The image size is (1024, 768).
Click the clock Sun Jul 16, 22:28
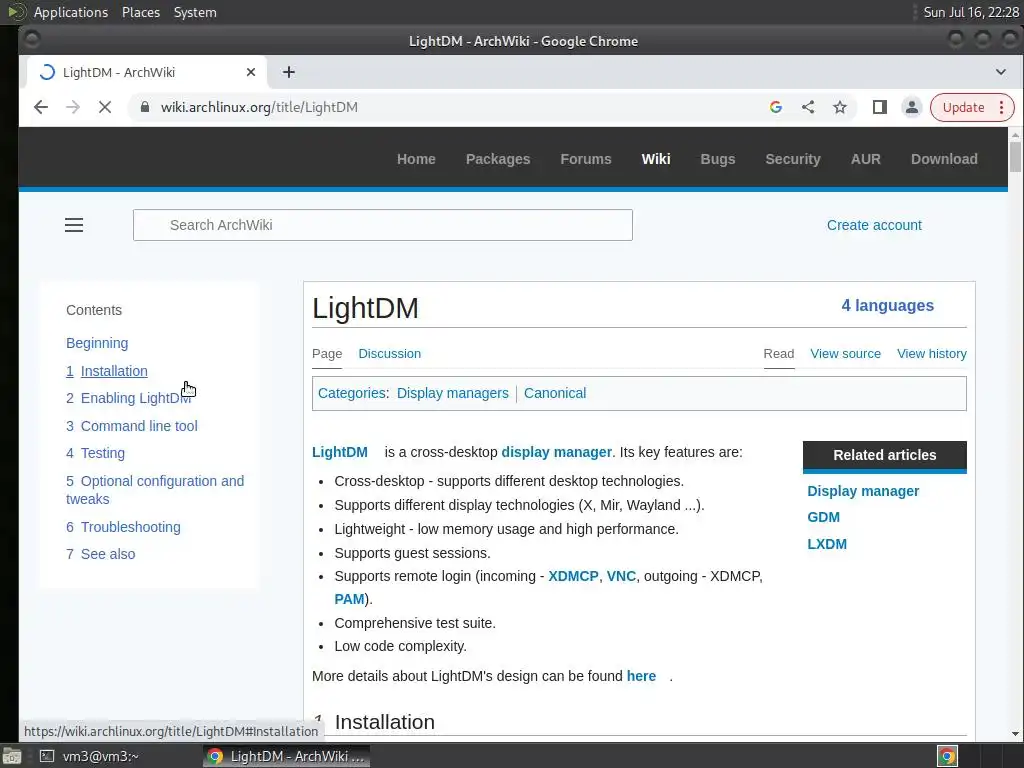pos(970,12)
